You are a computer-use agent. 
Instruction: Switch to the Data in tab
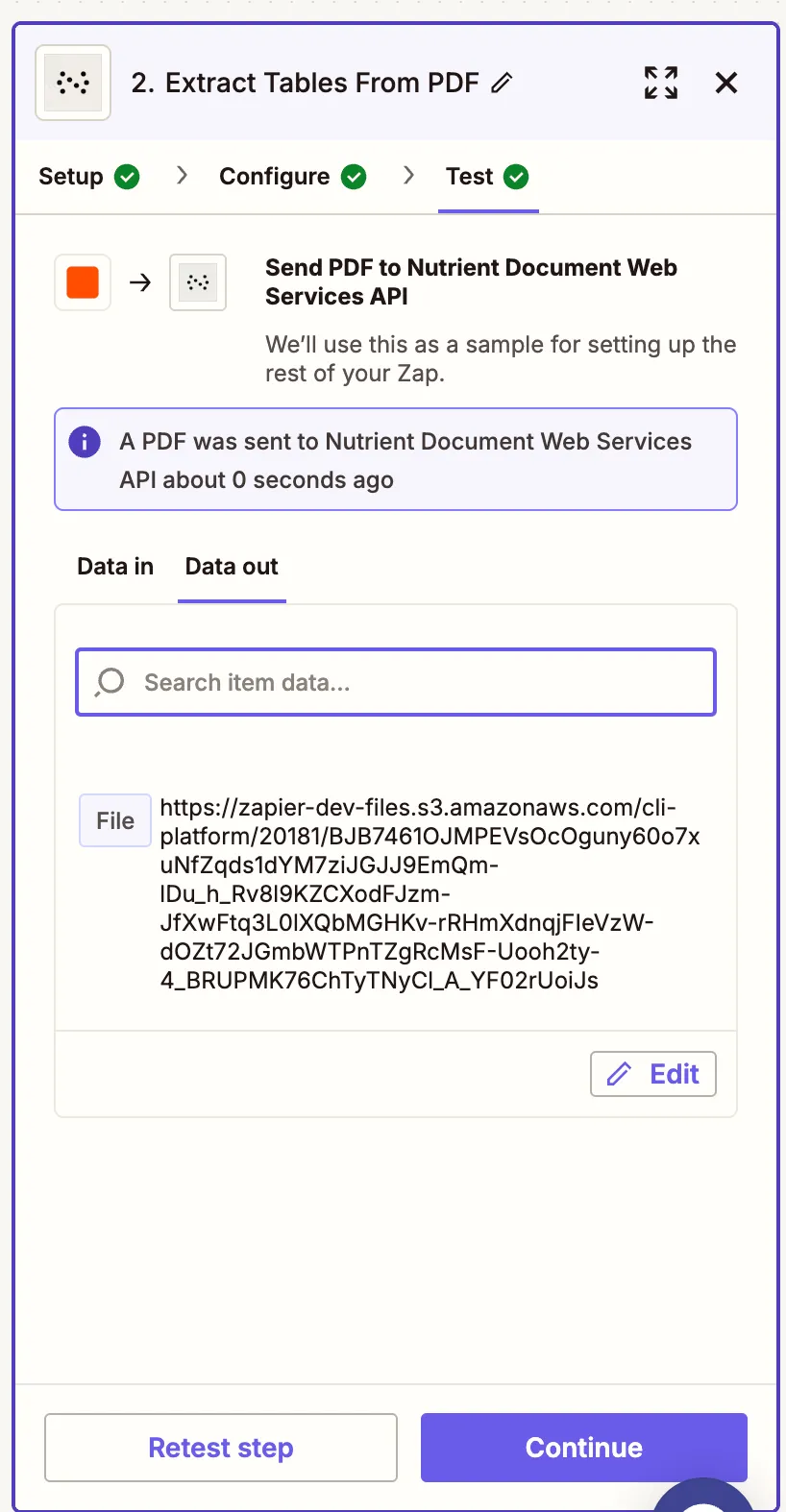point(114,567)
